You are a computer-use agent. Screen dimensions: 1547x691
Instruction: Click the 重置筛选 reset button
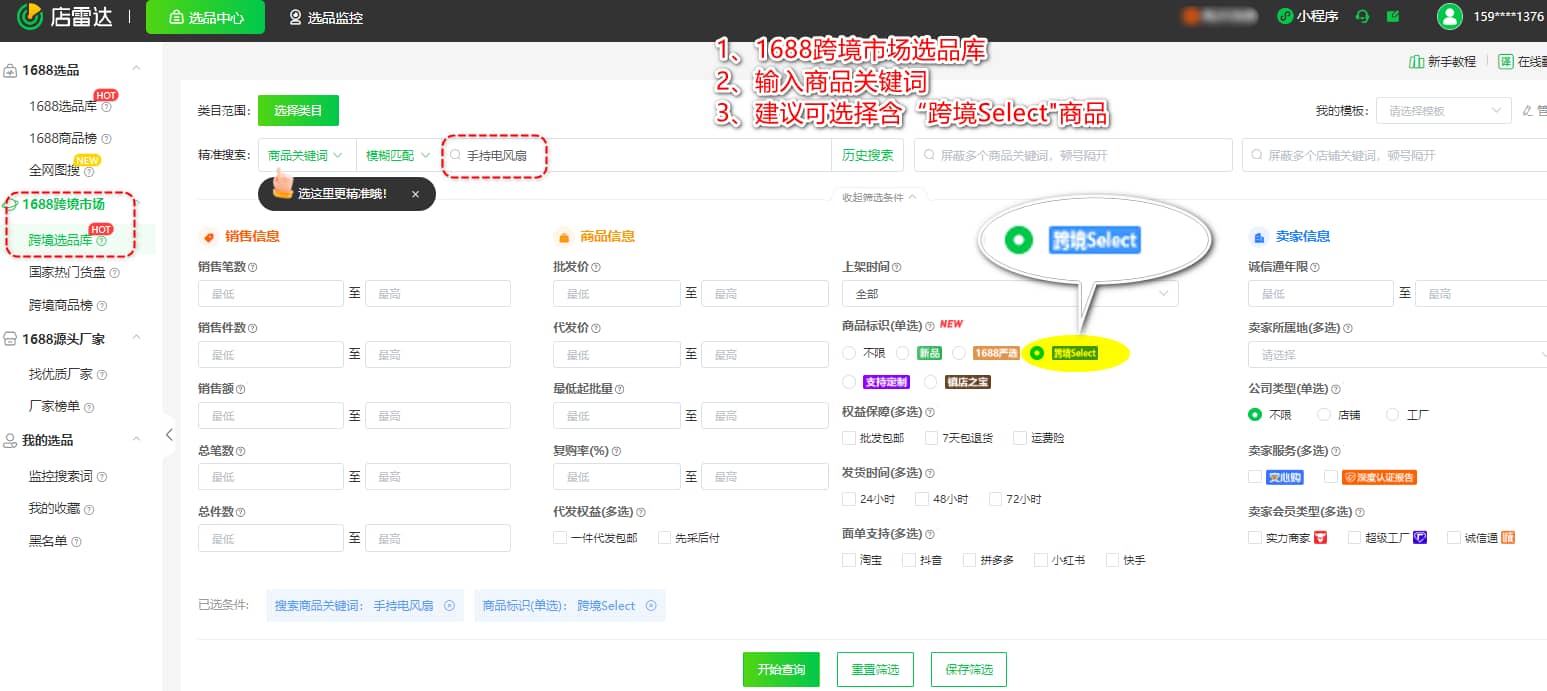click(874, 669)
